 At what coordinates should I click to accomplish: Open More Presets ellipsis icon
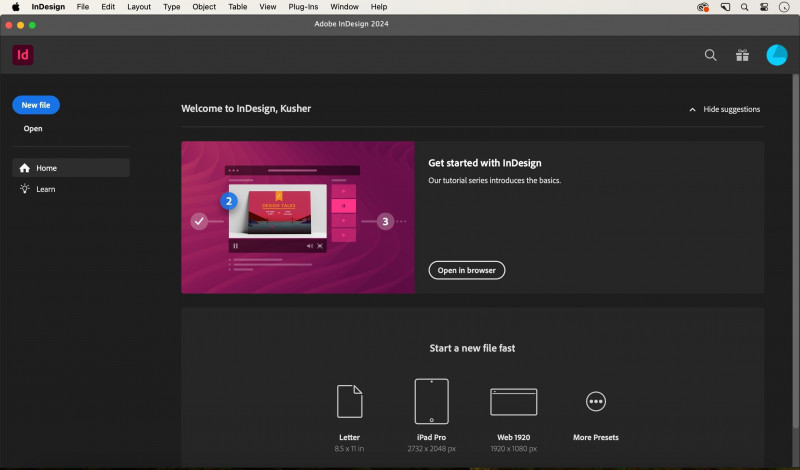(596, 401)
